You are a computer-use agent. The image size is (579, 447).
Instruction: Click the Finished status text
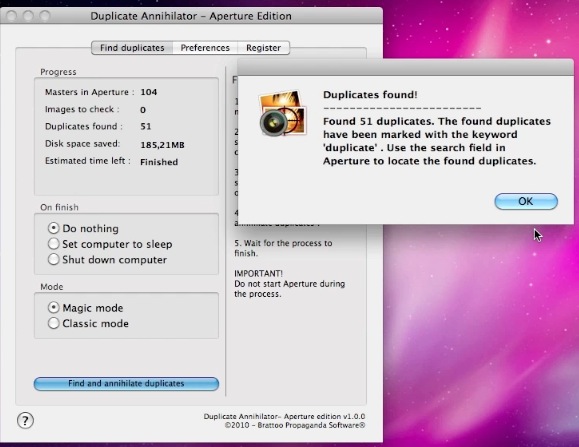[x=159, y=162]
